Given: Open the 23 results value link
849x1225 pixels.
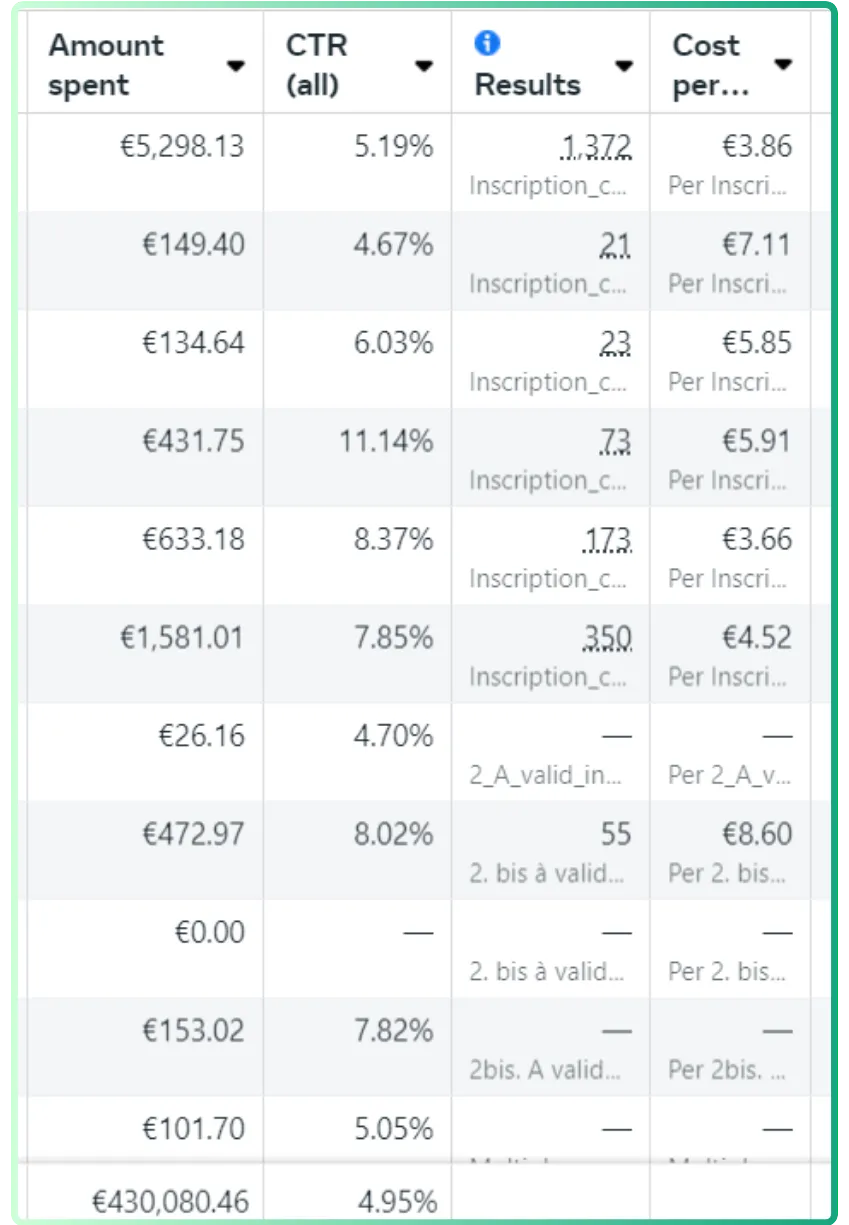Looking at the screenshot, I should point(616,343).
